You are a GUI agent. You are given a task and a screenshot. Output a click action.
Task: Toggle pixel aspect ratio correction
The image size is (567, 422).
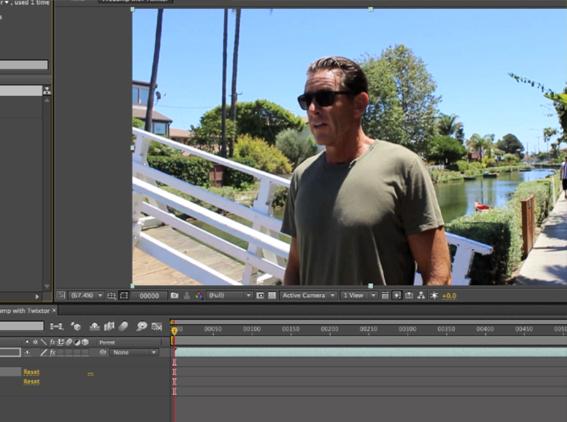(385, 296)
